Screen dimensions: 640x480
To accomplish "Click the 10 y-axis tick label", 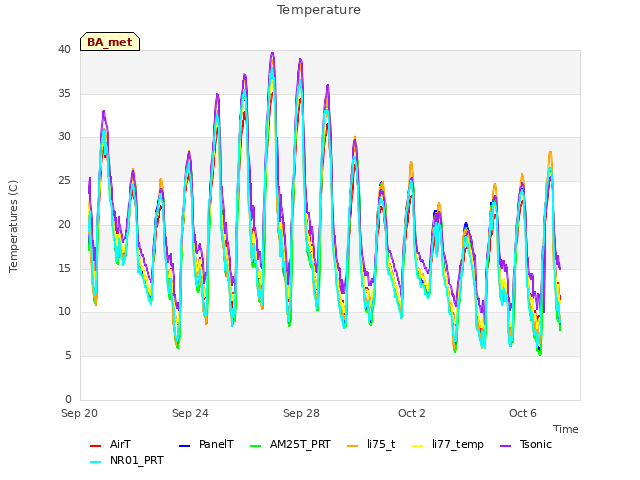I will point(64,312).
